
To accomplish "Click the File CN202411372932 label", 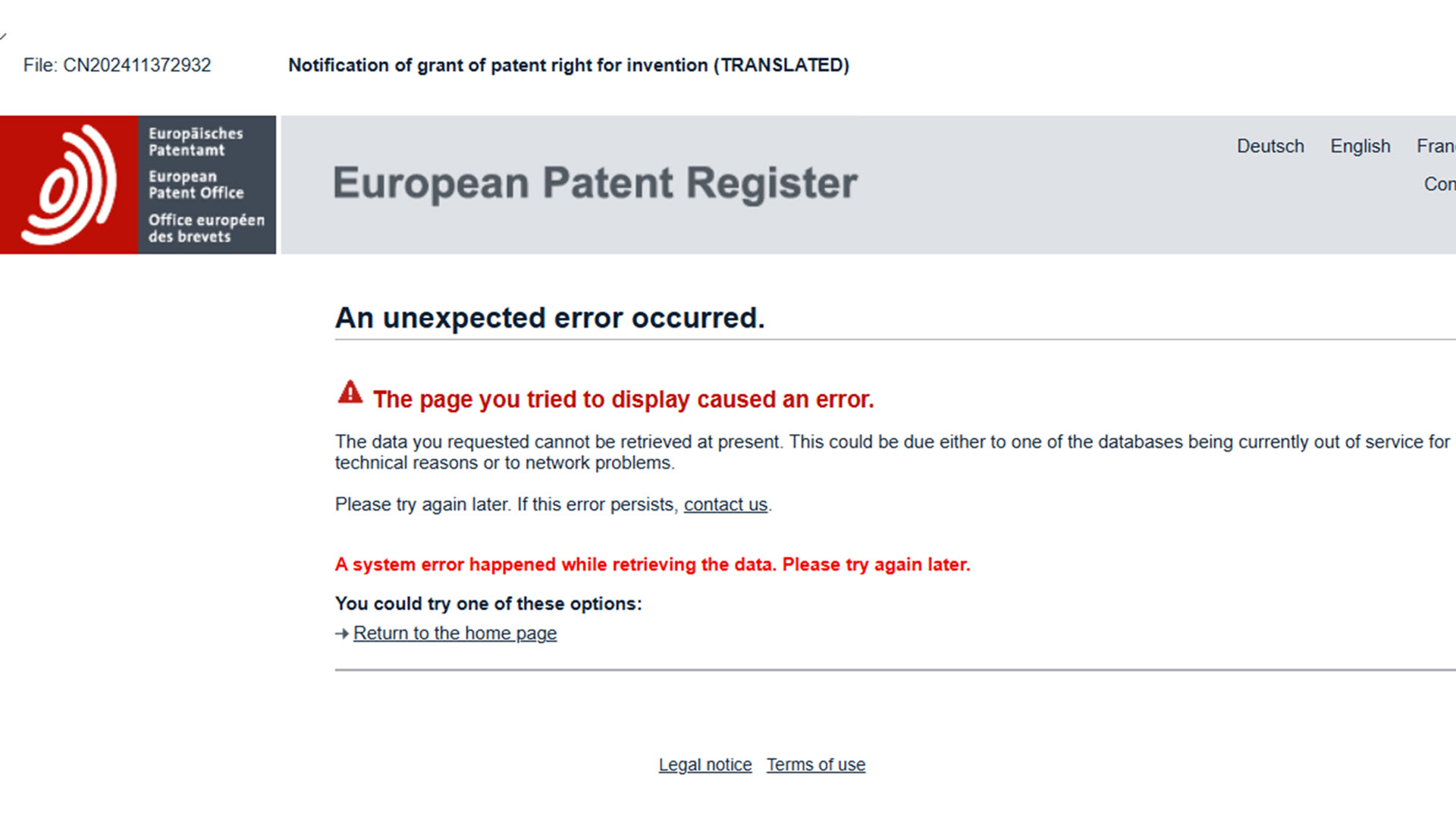I will [x=117, y=65].
